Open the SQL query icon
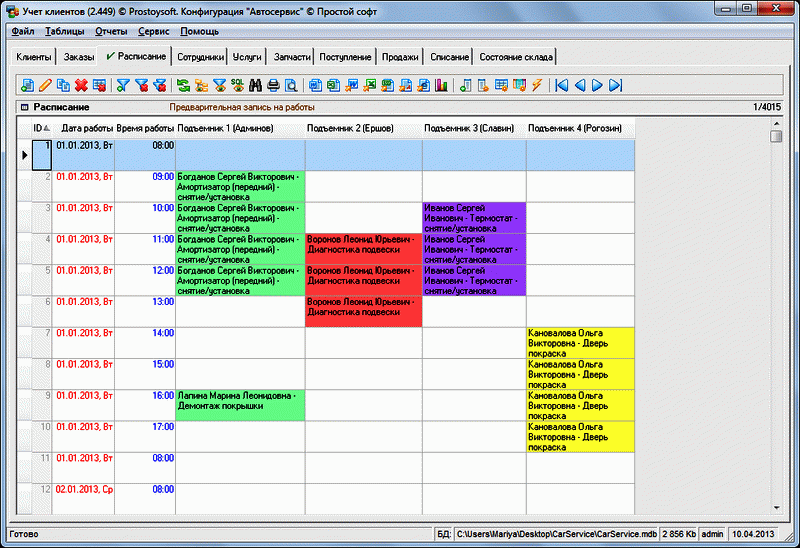Image resolution: width=800 pixels, height=548 pixels. click(237, 85)
